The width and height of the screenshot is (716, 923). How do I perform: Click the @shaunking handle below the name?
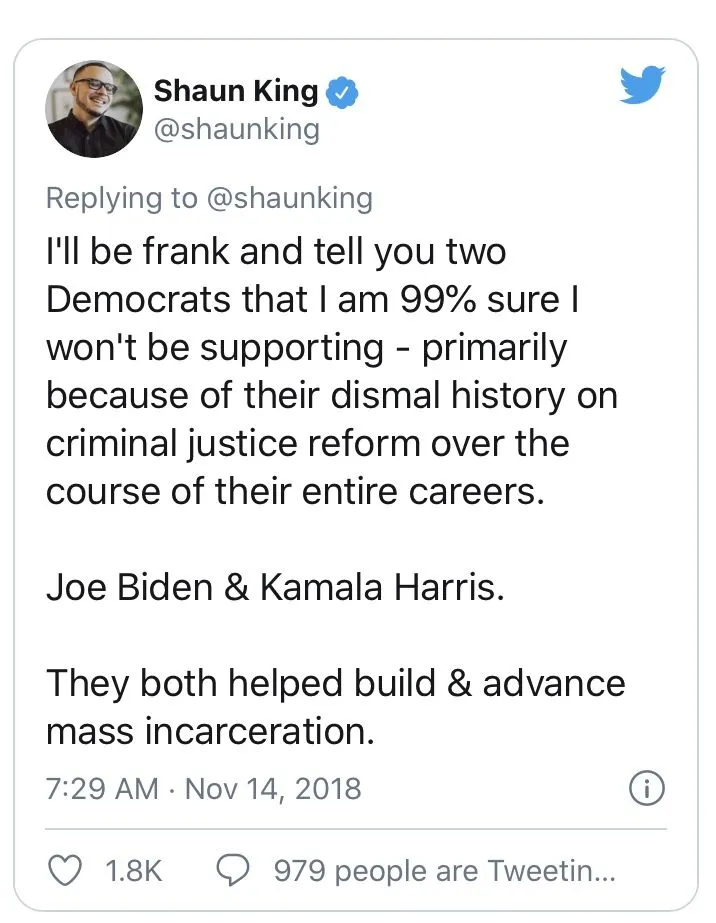point(236,130)
